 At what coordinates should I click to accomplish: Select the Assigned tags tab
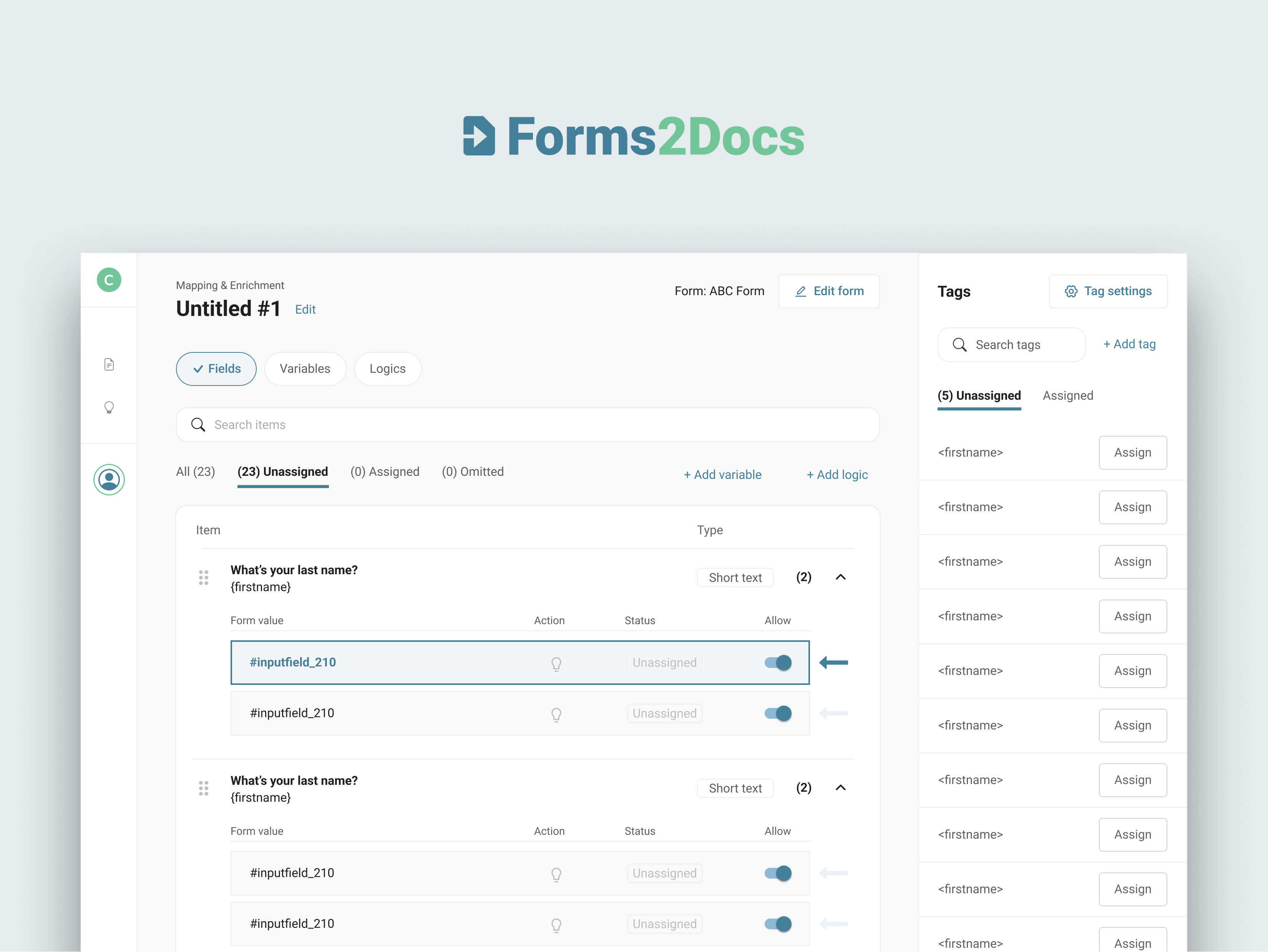tap(1068, 396)
